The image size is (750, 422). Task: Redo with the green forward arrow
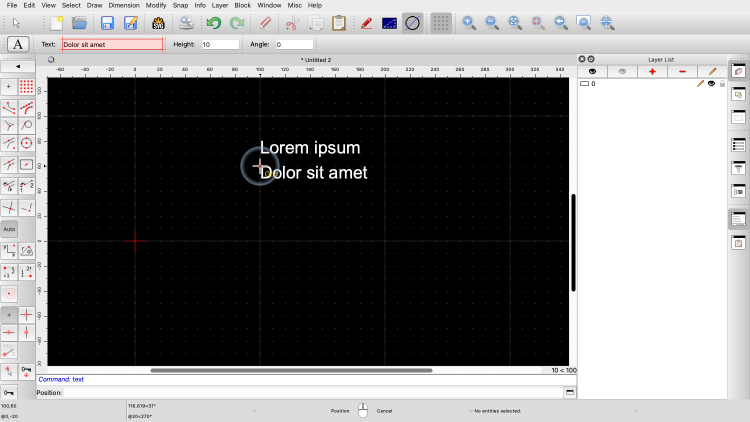point(237,23)
